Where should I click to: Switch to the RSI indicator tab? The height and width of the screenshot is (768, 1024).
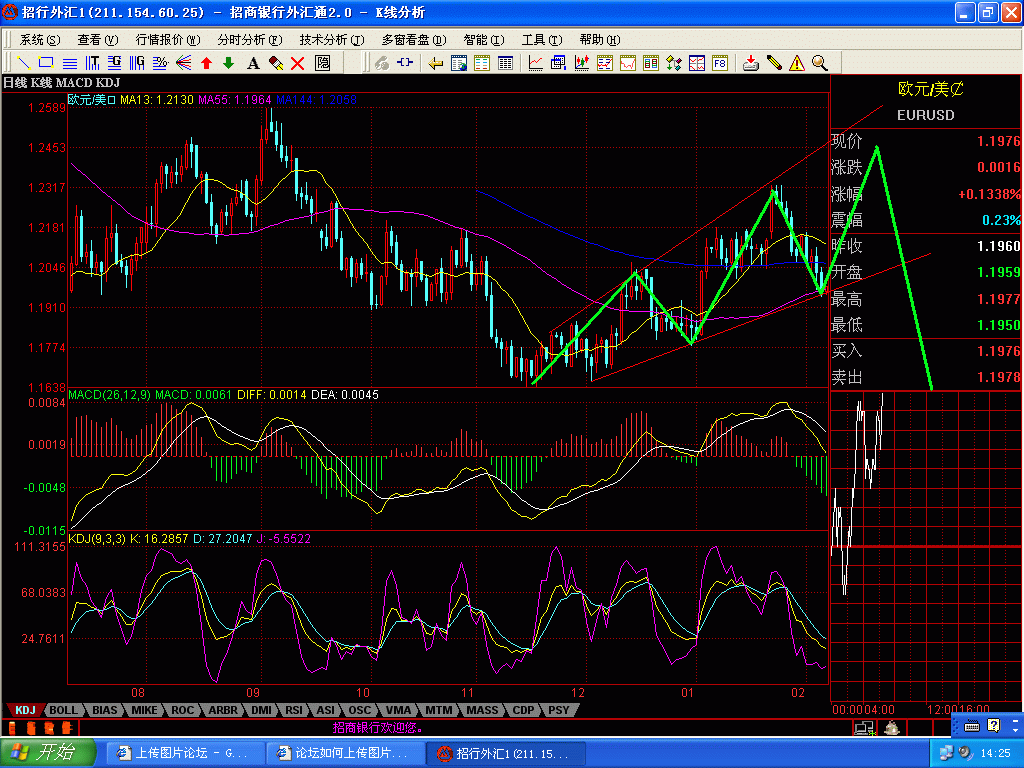point(294,710)
